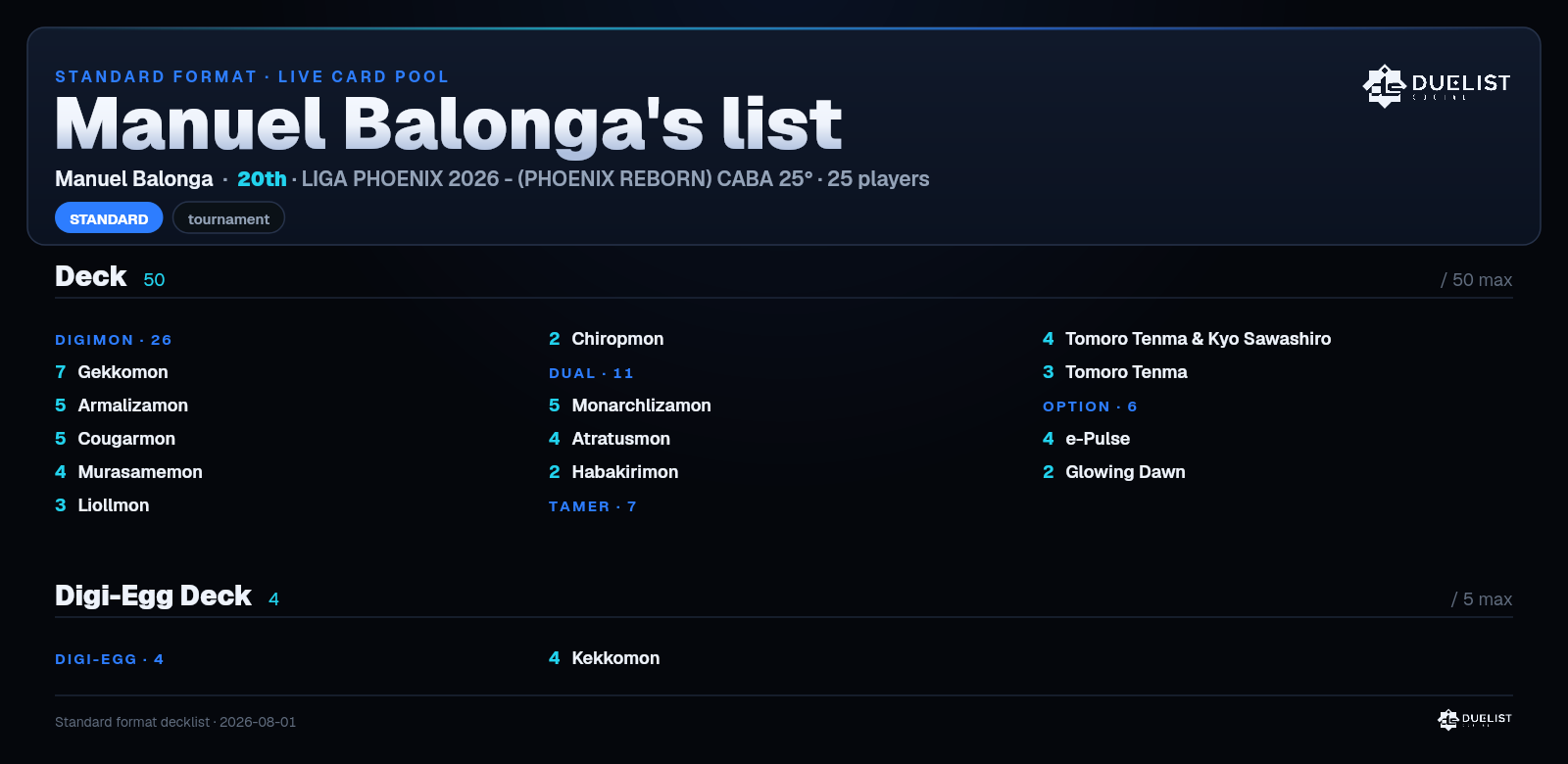
Task: Open the Kekkomon digi-egg entry
Action: 605,658
